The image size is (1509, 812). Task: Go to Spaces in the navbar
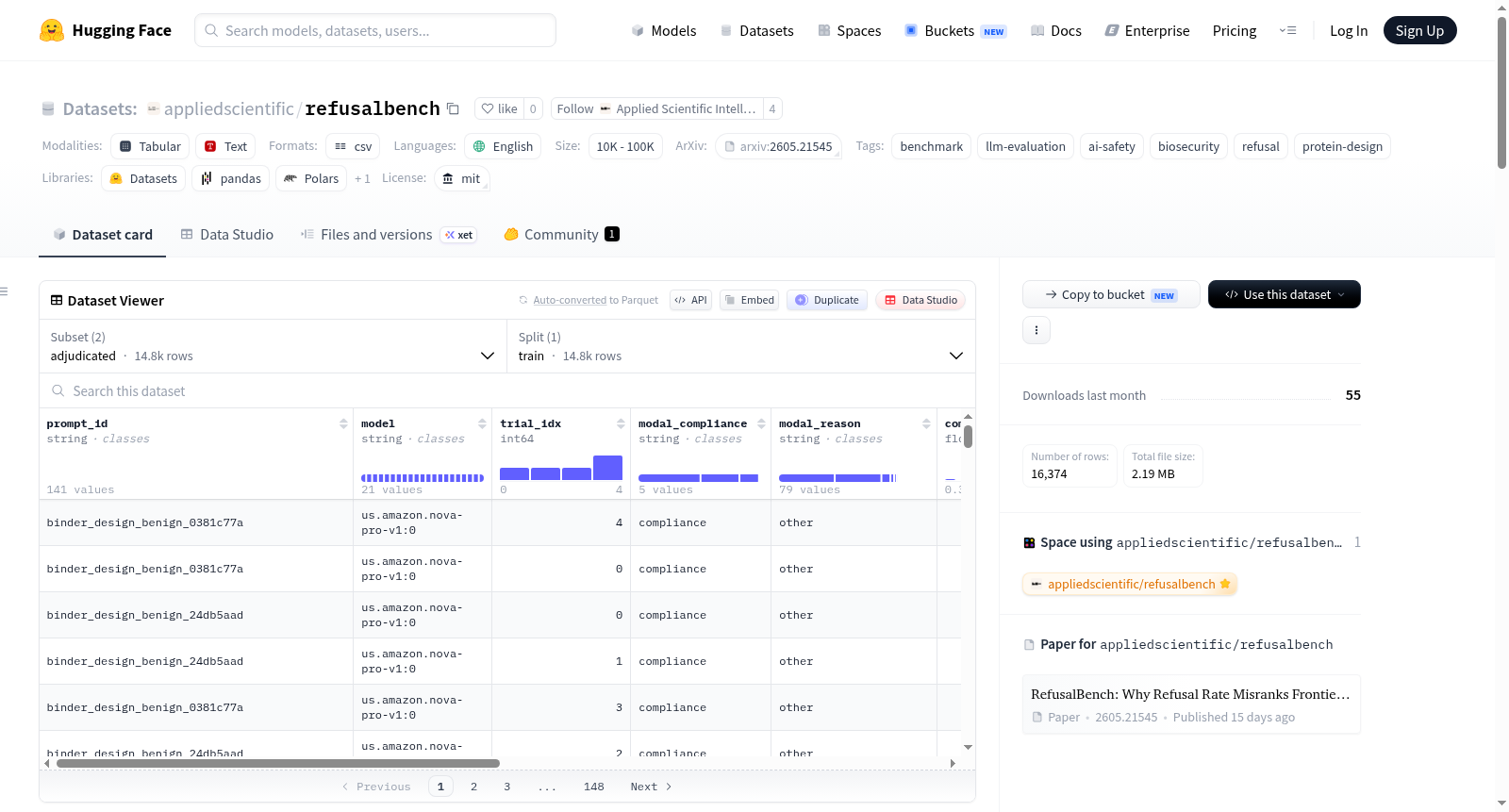click(849, 30)
